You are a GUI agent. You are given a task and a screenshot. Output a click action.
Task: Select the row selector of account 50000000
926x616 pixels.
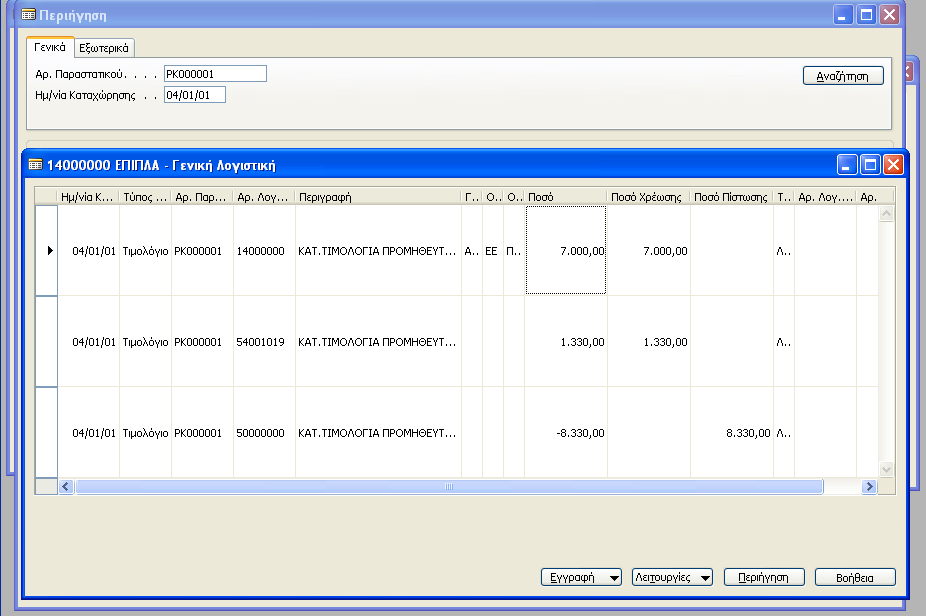coord(47,432)
